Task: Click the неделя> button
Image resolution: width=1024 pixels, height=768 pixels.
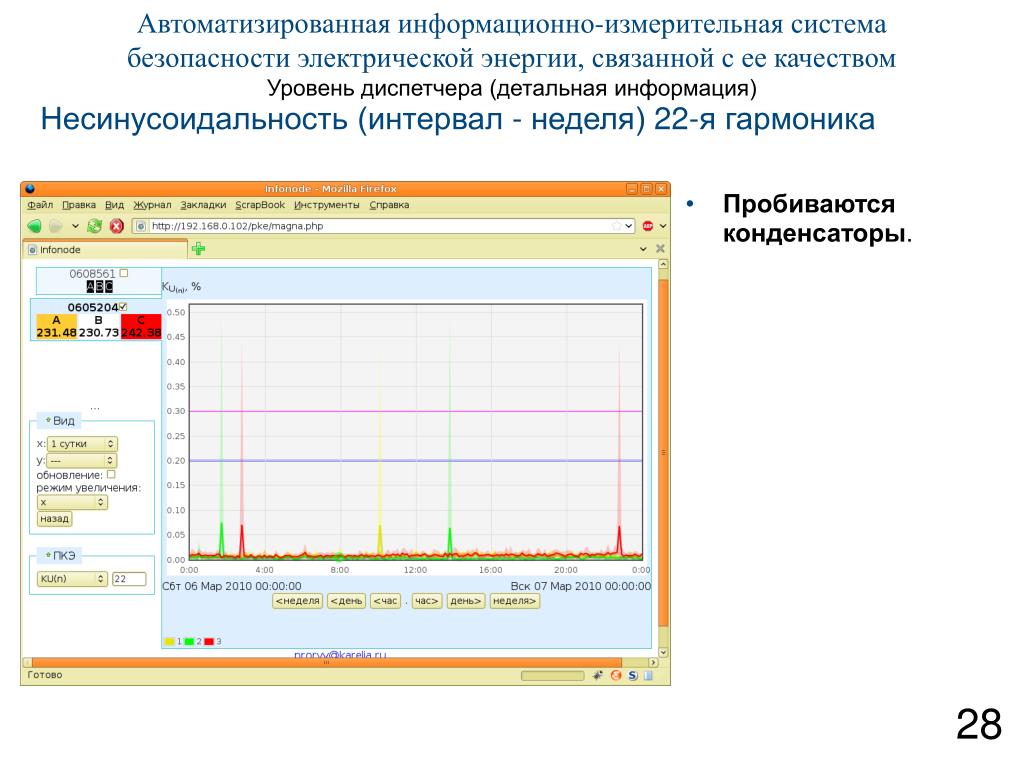Action: (x=515, y=601)
